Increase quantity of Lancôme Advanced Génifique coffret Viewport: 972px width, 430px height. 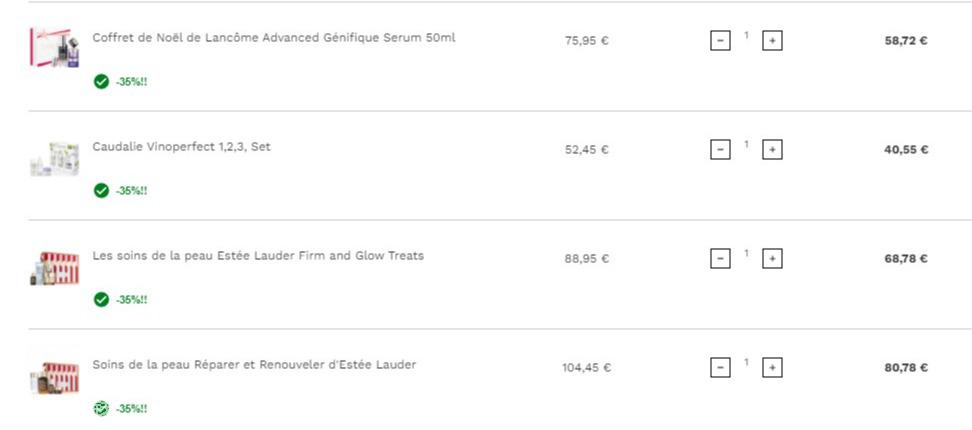[x=772, y=41]
